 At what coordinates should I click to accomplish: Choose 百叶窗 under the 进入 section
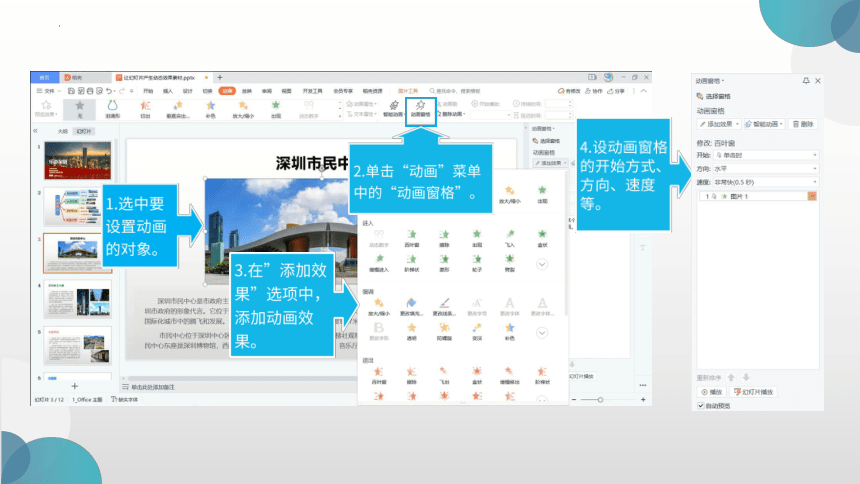tap(412, 238)
